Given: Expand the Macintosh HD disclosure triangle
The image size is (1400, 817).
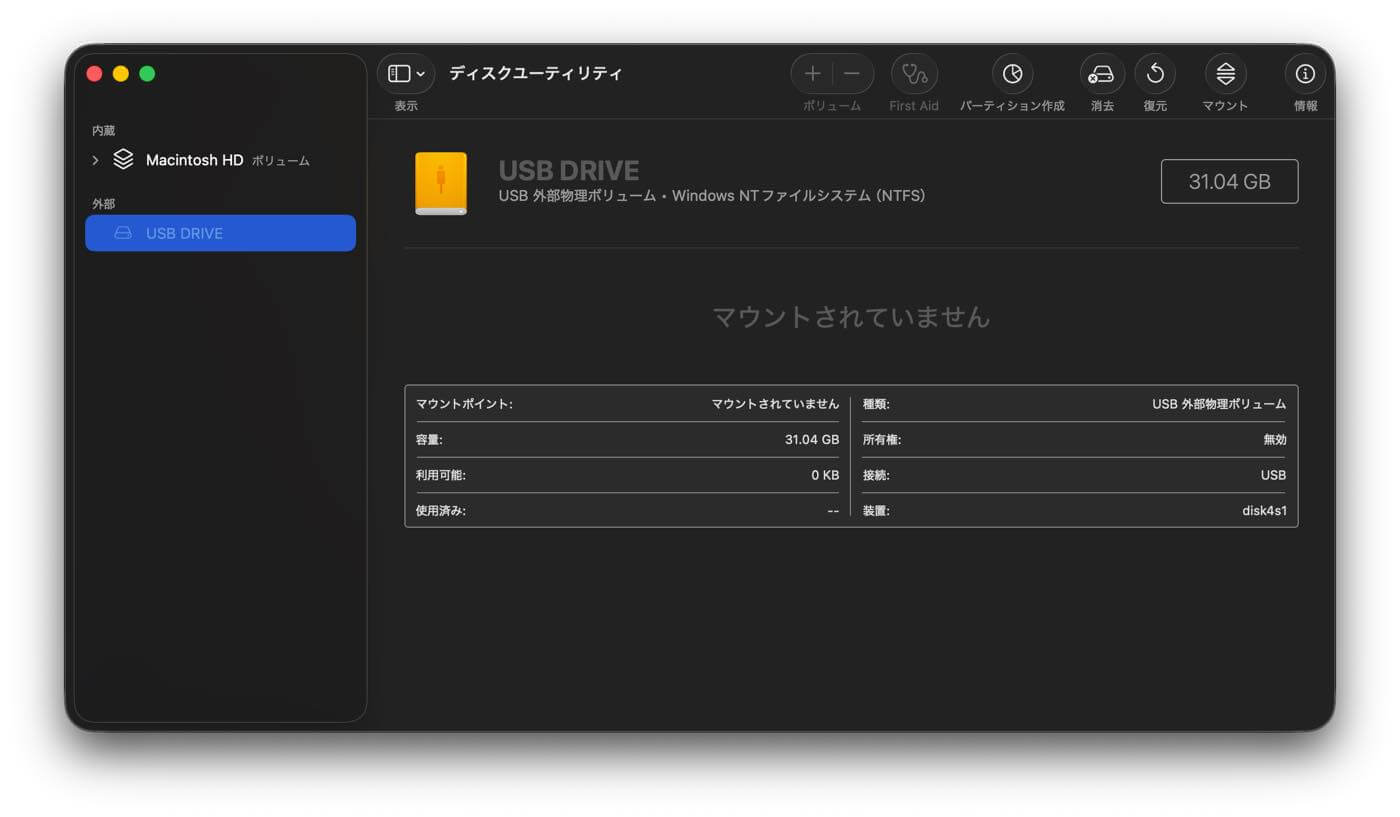Looking at the screenshot, I should 94,159.
